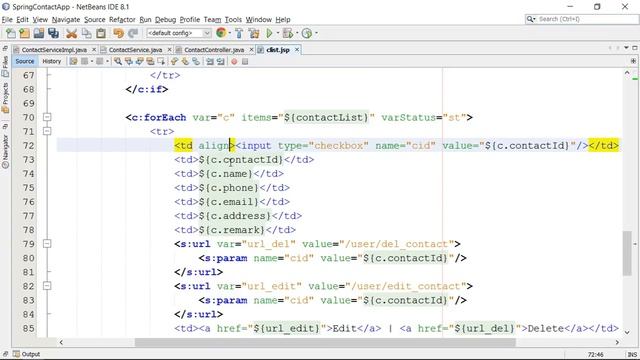Click the Open Project toolbar icon
The width and height of the screenshot is (640, 360).
[39, 33]
